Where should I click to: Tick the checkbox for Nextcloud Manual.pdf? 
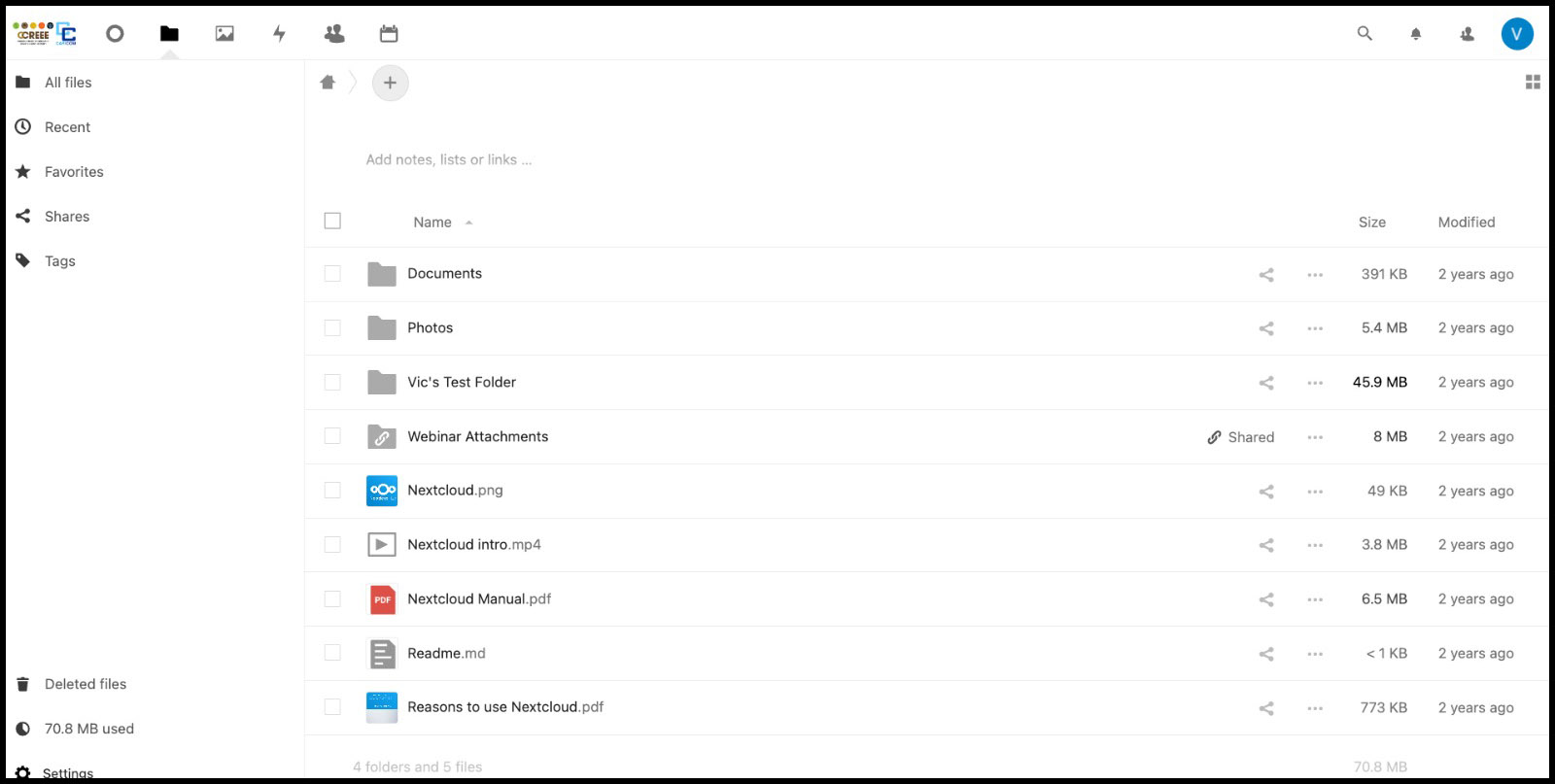pyautogui.click(x=332, y=599)
